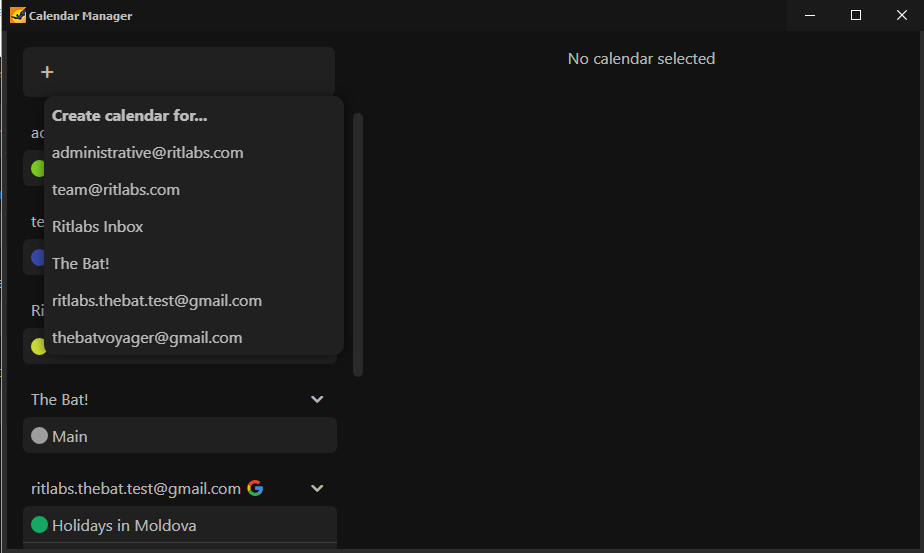
Task: Collapse The Bat! account section chevron
Action: tap(317, 400)
